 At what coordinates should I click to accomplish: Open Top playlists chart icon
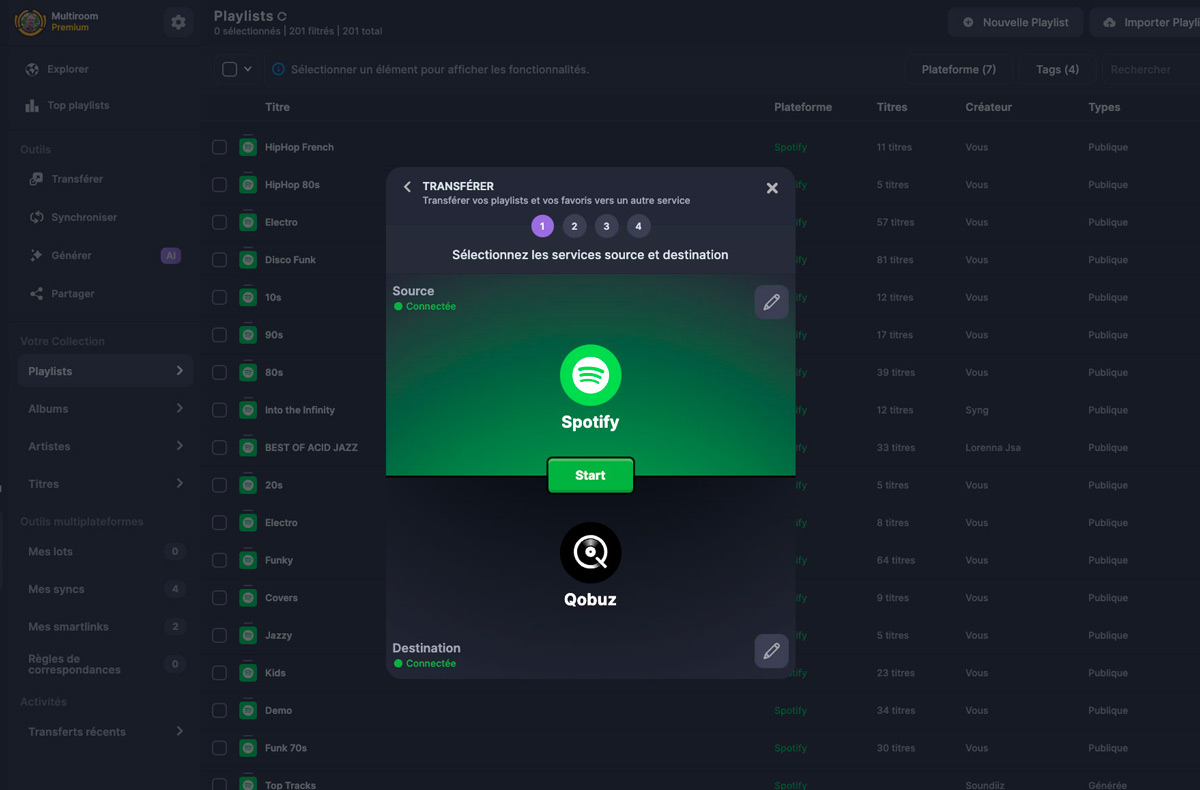[33, 105]
